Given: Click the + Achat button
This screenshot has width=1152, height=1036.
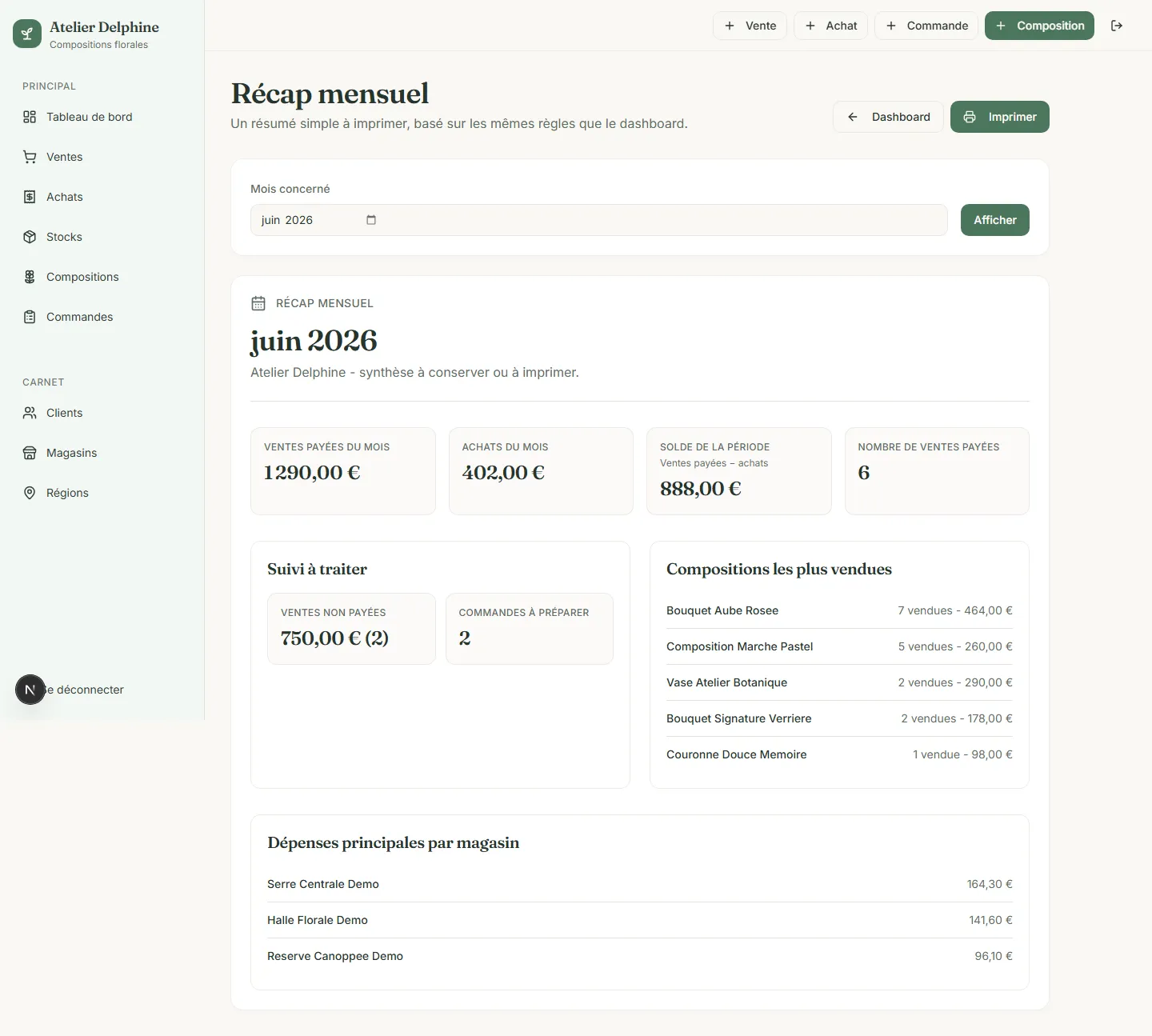Looking at the screenshot, I should [x=830, y=26].
